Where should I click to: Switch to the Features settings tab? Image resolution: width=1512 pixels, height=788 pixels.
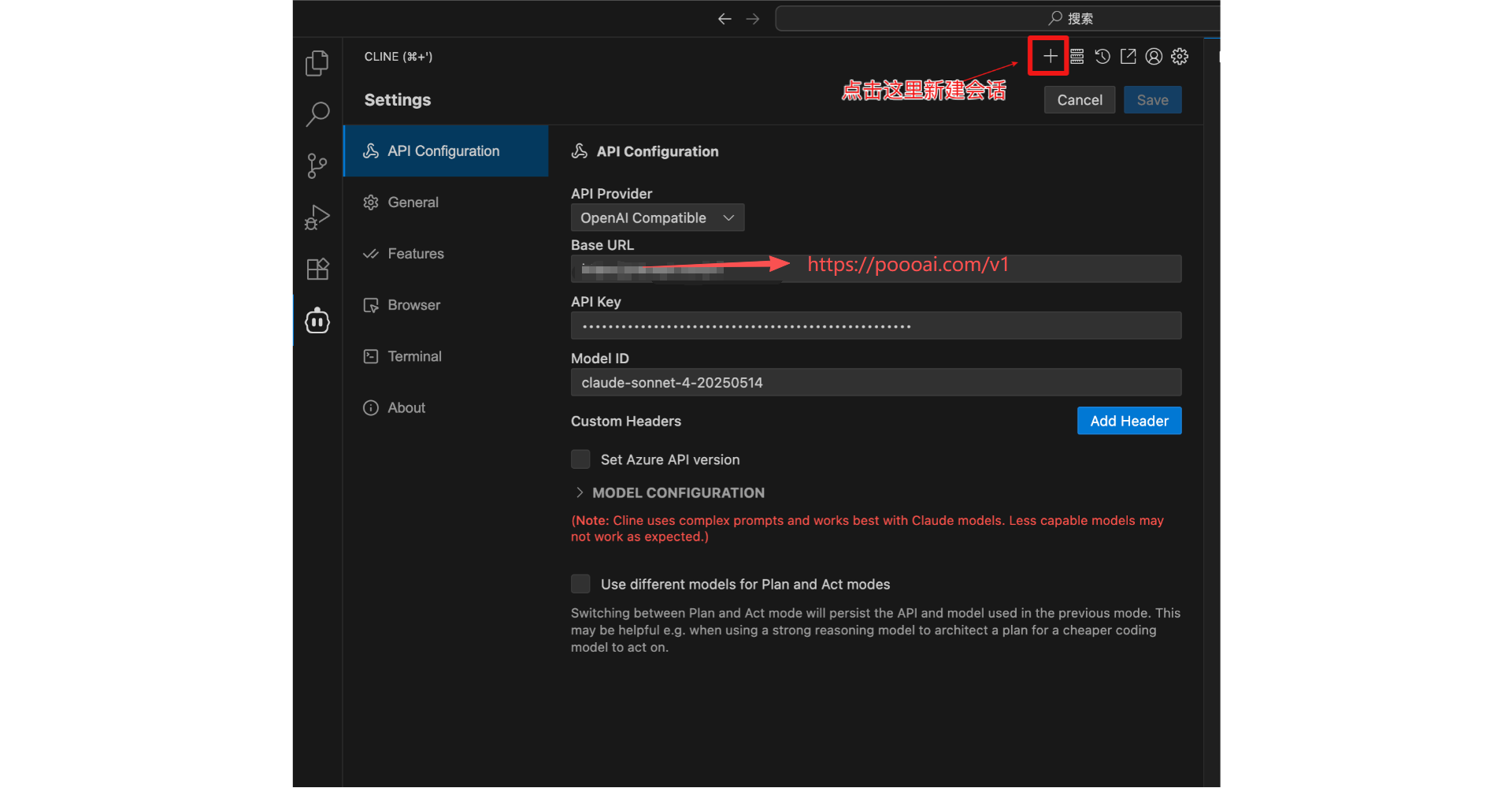[x=415, y=254]
